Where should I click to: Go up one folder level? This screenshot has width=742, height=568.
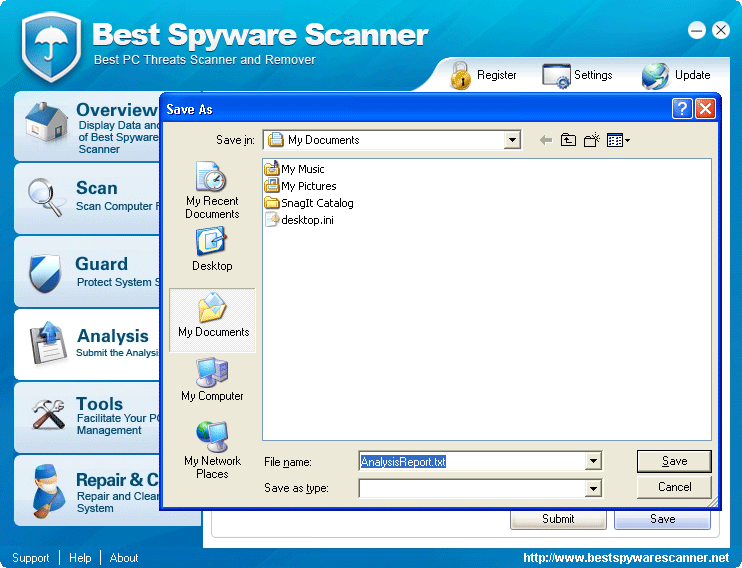(x=568, y=140)
